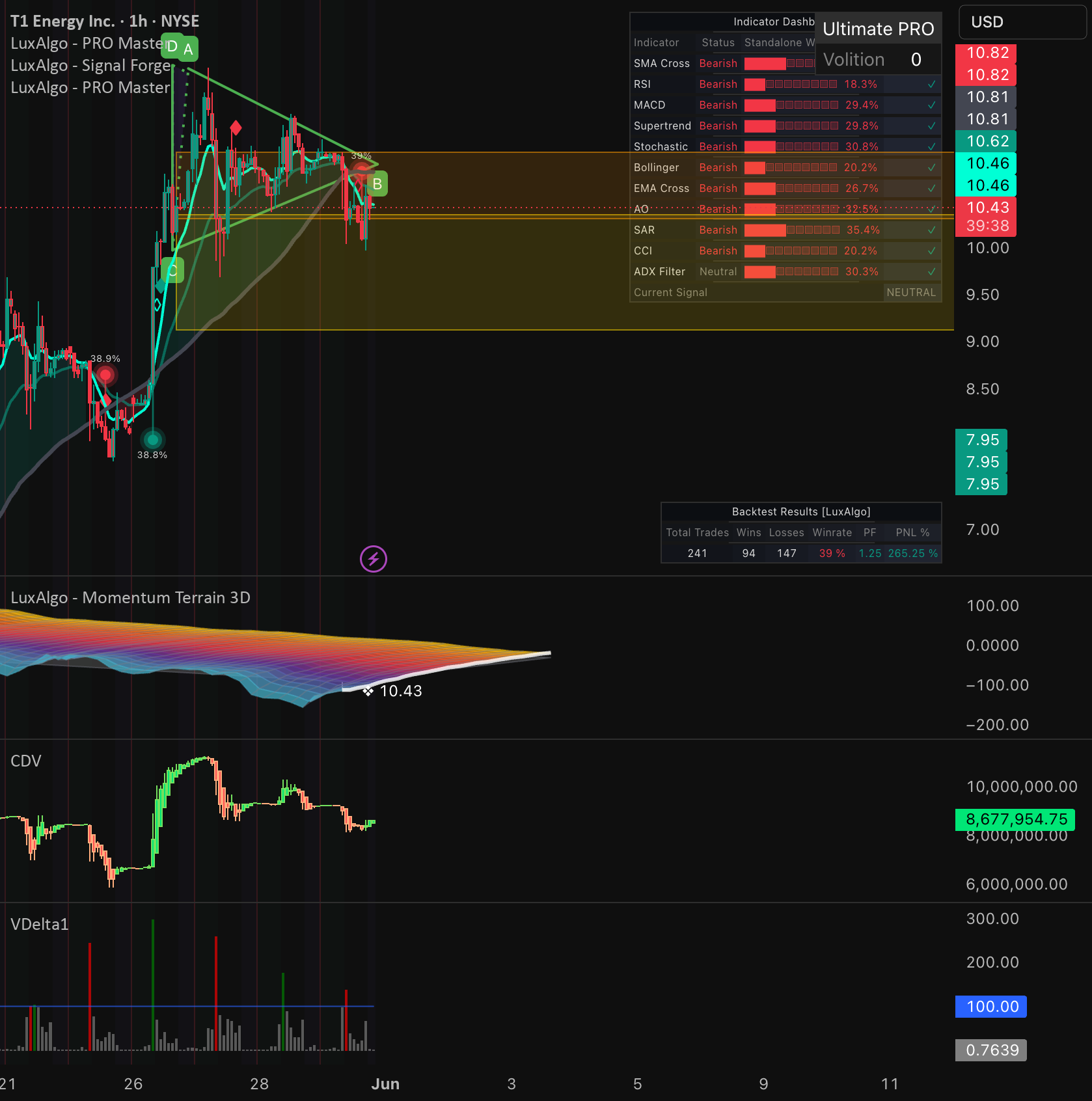Click the red 10.43 current price label
1092x1101 pixels.
pyautogui.click(x=987, y=208)
